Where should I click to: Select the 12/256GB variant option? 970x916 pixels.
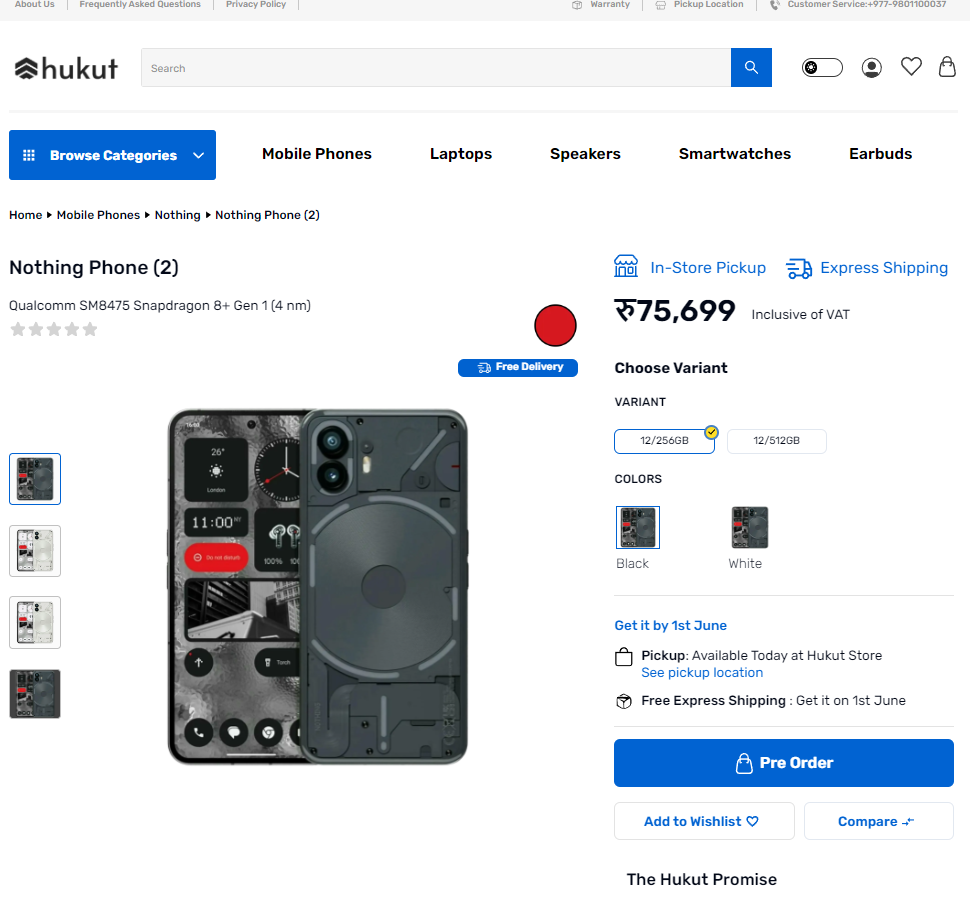tap(665, 441)
